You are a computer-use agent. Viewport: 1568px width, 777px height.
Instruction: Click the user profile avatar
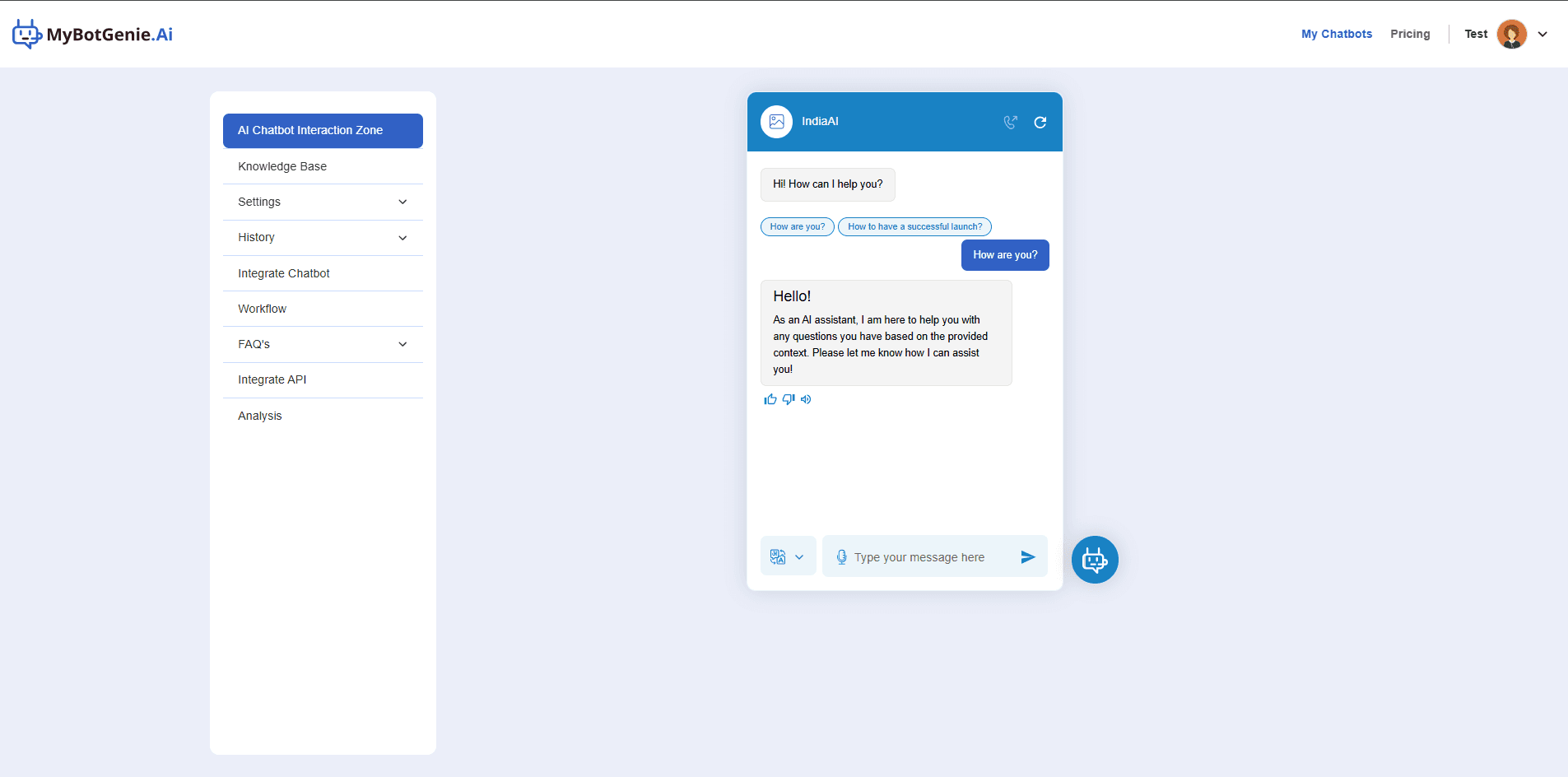(x=1512, y=34)
